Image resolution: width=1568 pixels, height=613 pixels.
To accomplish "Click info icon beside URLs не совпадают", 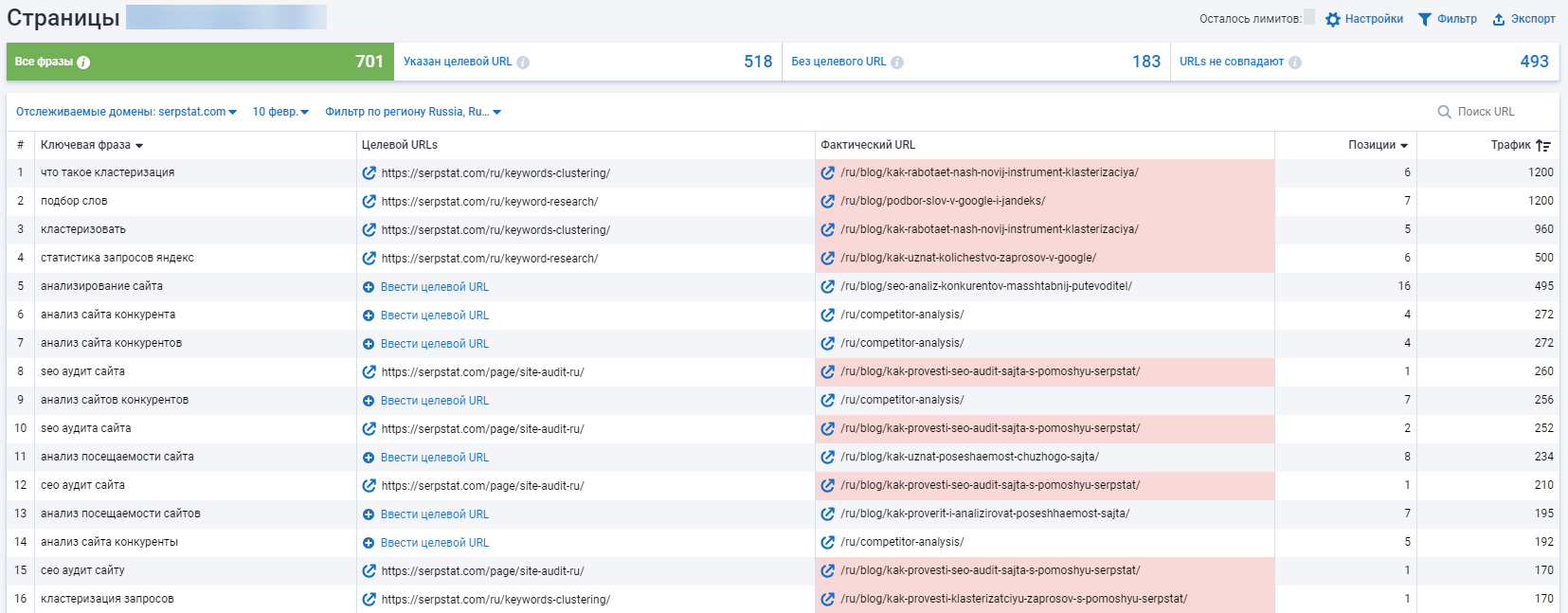I will point(1295,63).
